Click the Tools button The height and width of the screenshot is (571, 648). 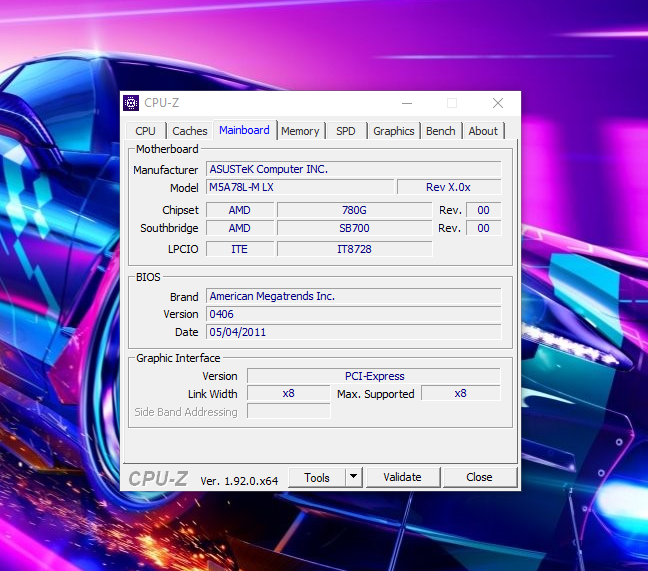pos(317,477)
